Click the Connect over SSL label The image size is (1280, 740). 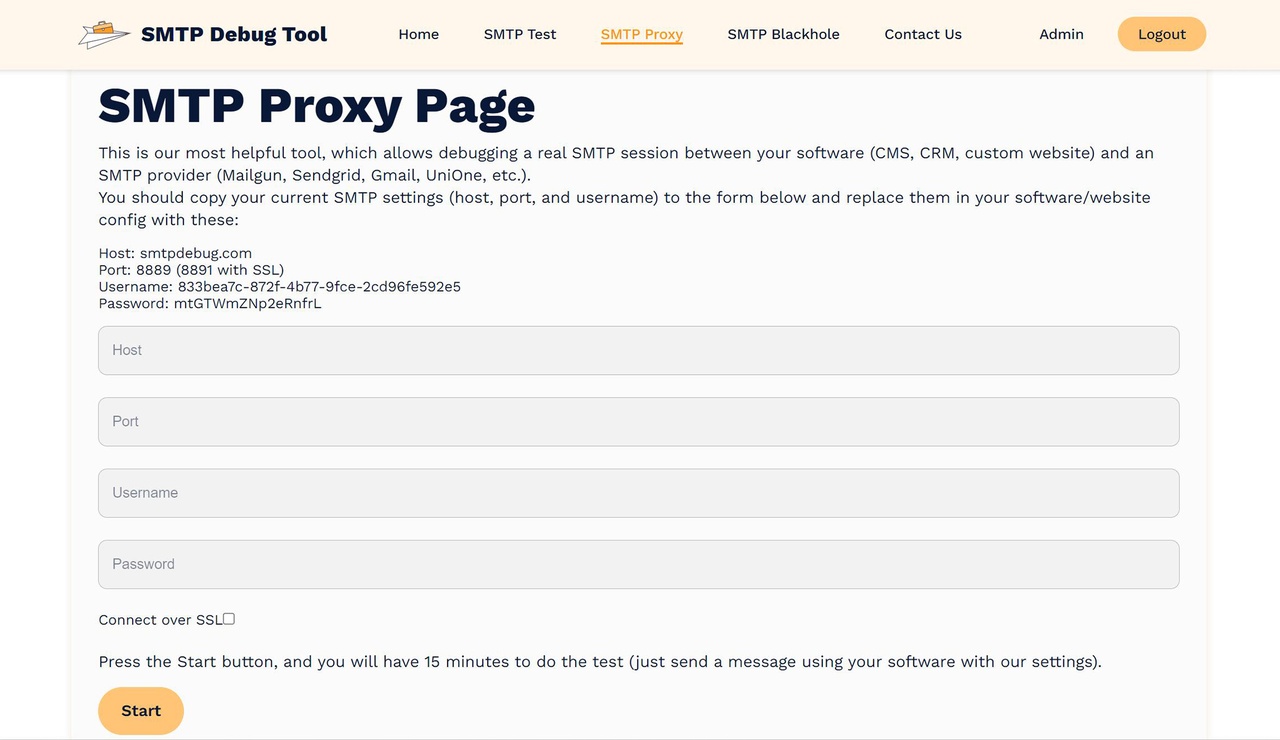point(159,619)
